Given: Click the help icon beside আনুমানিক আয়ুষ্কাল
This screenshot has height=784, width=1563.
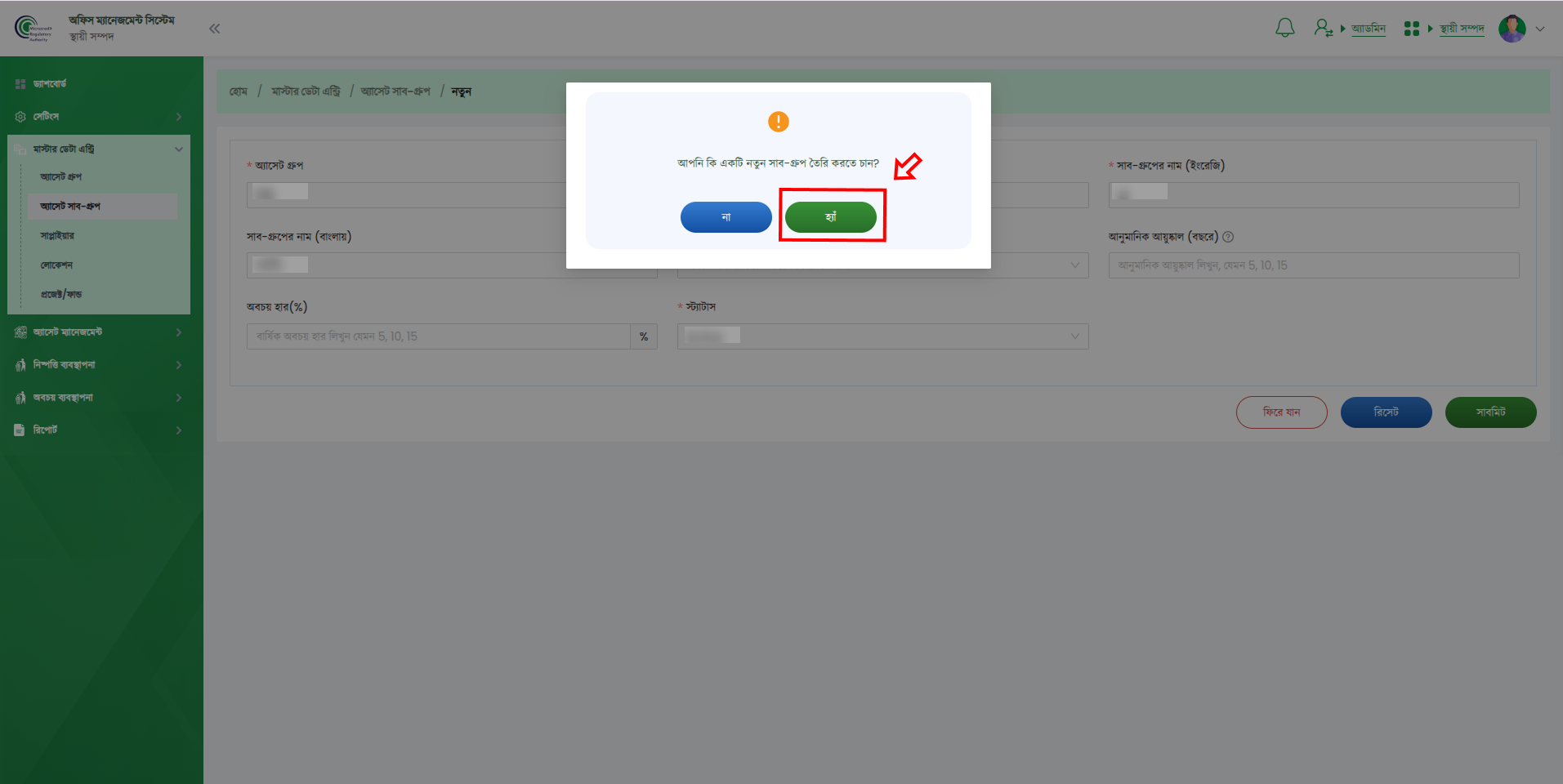Looking at the screenshot, I should tap(1228, 237).
